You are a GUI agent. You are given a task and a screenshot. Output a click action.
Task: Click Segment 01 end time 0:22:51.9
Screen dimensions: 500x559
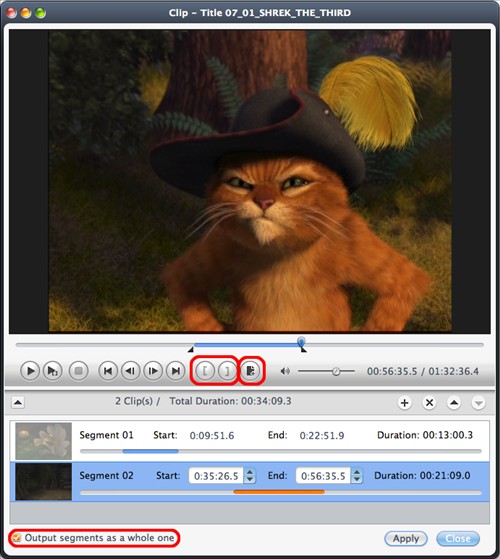tap(322, 435)
